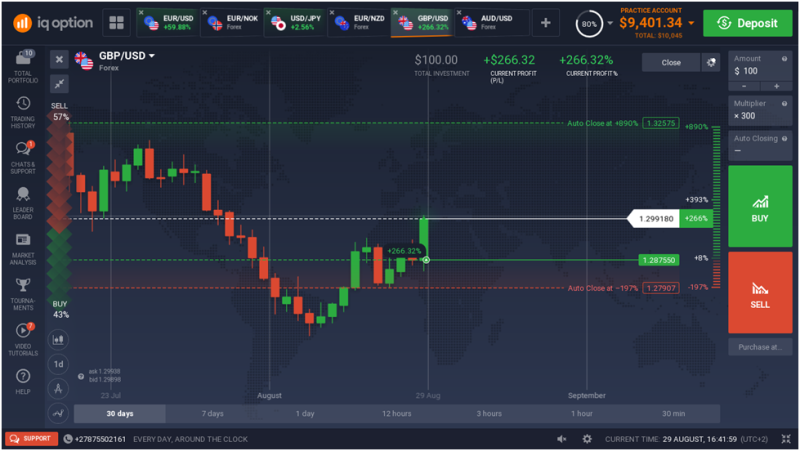Click the 1.287550 entry price marker

click(x=659, y=260)
